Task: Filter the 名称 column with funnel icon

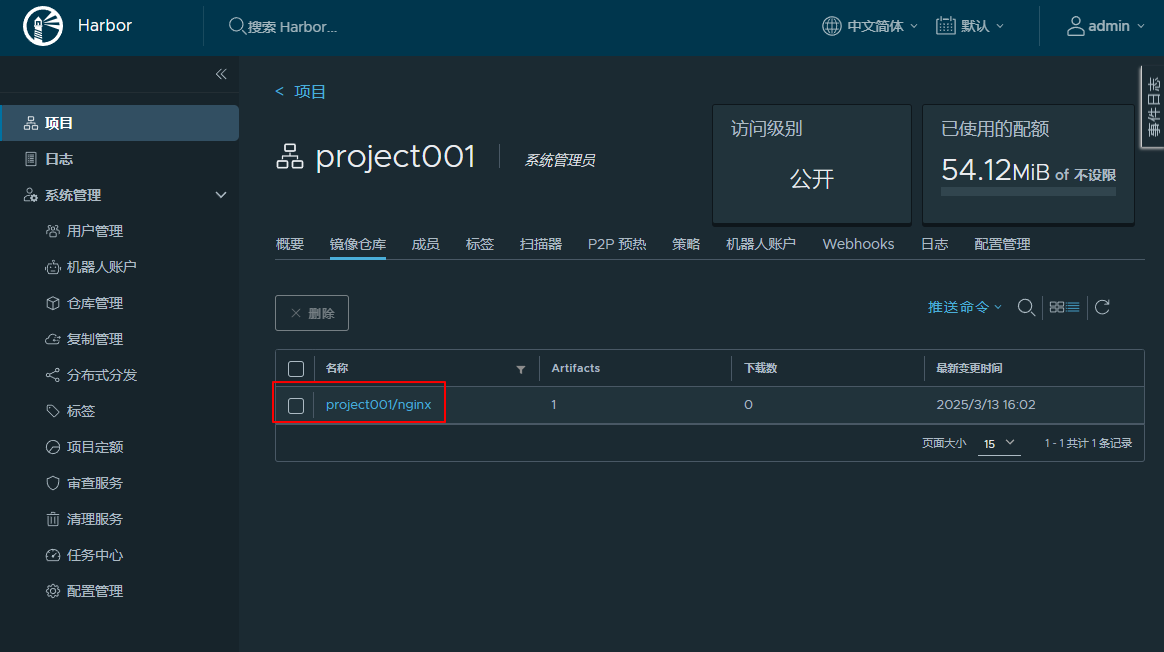Action: [x=521, y=369]
